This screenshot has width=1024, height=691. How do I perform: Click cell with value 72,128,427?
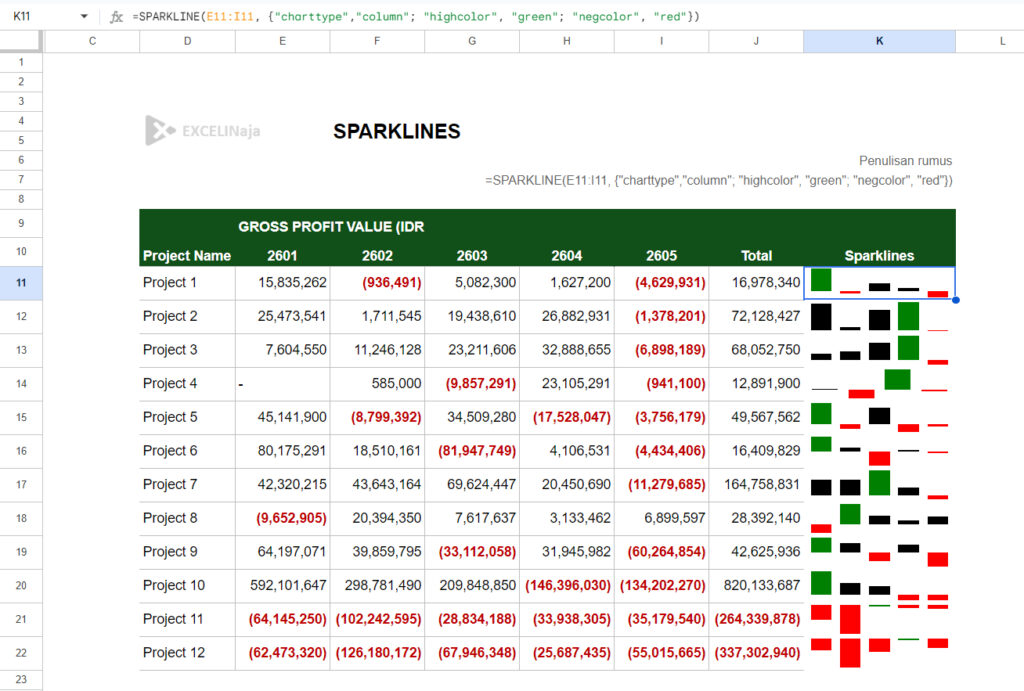tap(756, 316)
